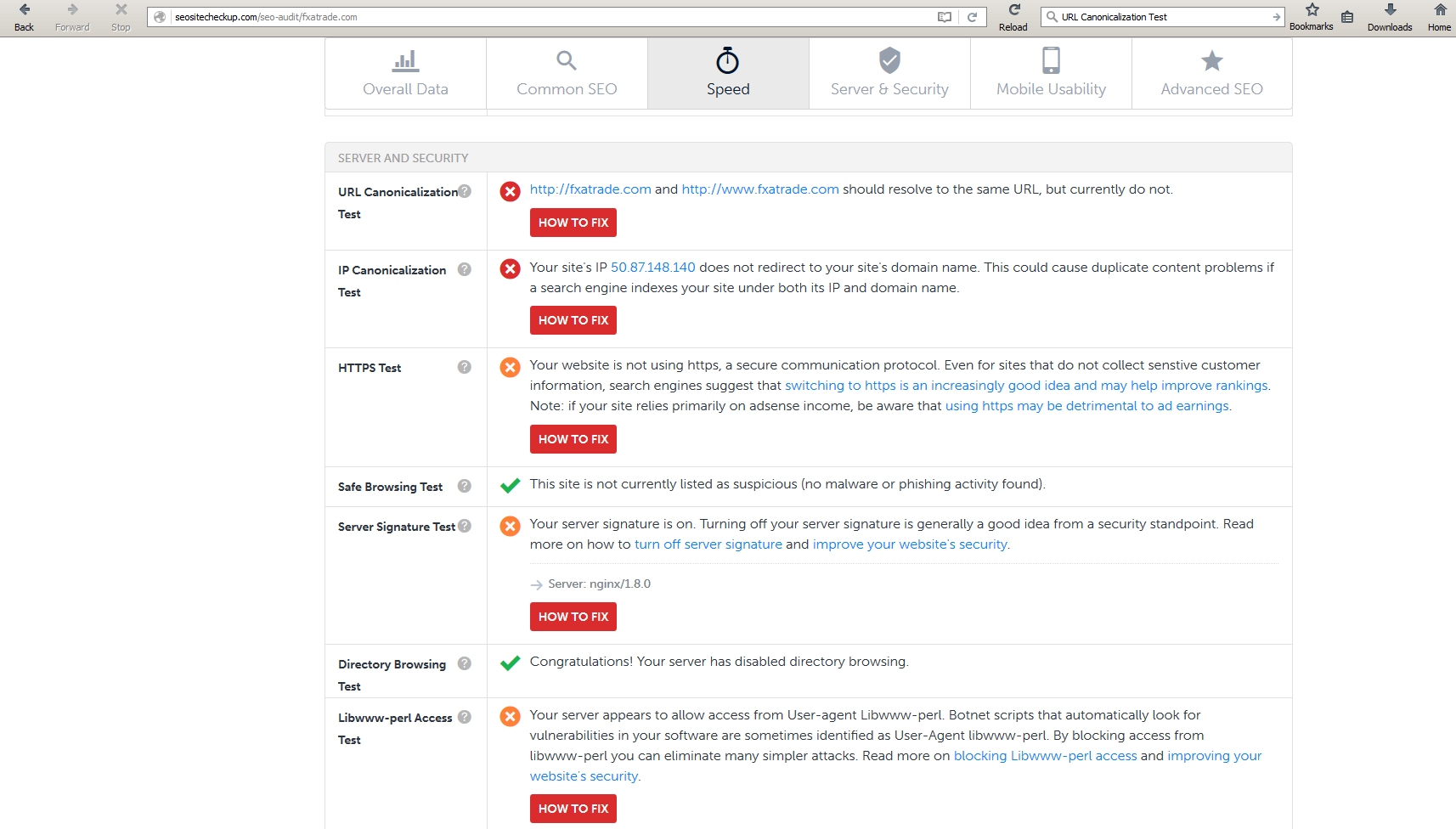The image size is (1456, 829).
Task: Click orange warning icon for HTTPS Test
Action: (510, 367)
